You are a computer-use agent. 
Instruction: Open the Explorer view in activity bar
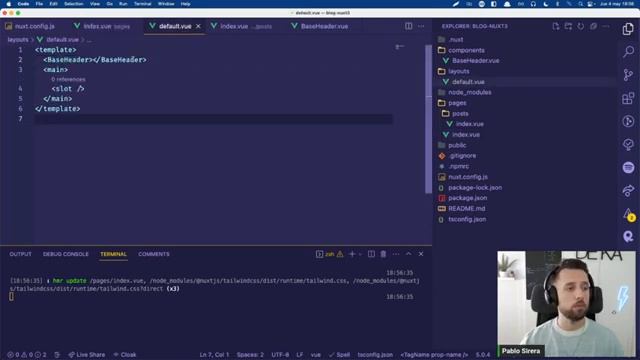[628, 29]
